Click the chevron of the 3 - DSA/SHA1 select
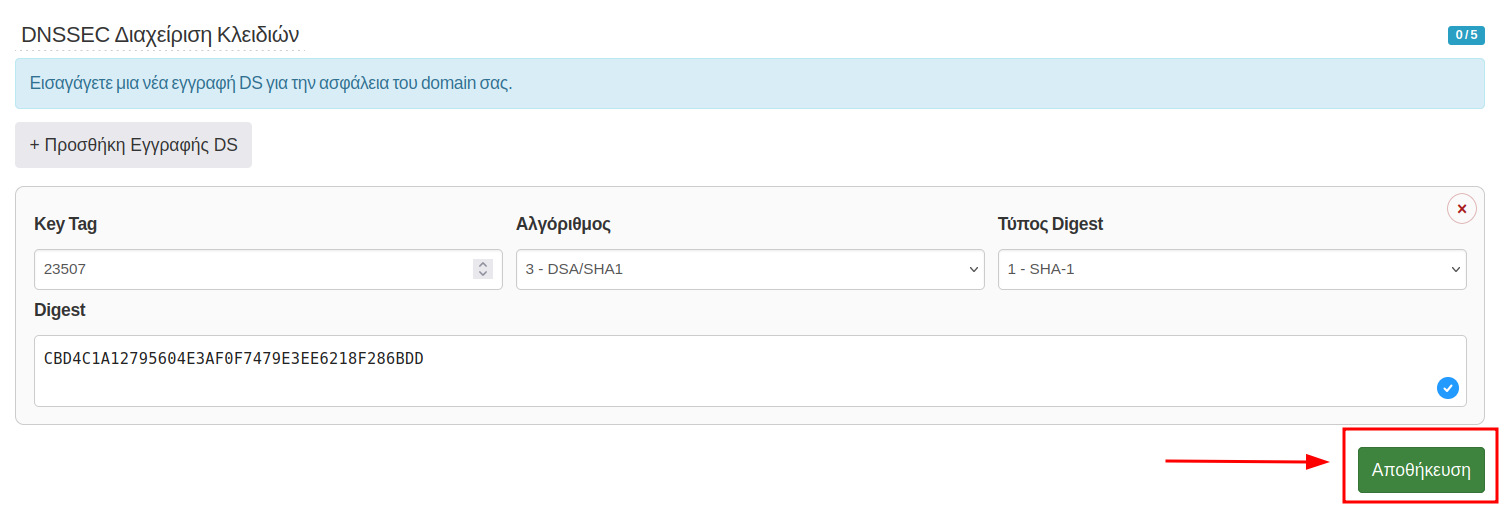Image resolution: width=1505 pixels, height=509 pixels. pos(974,270)
